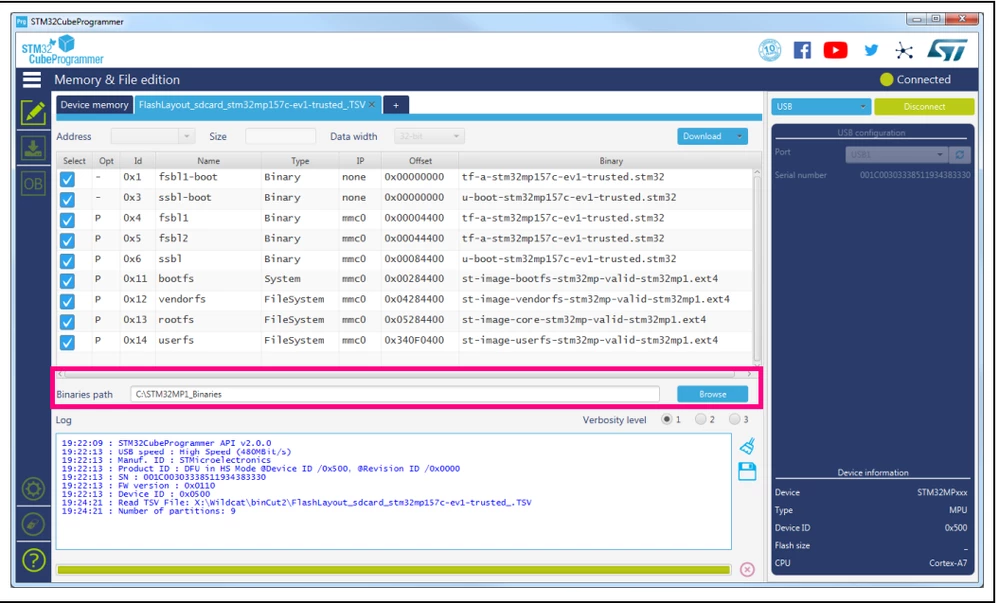
Task: Save the log with the floppy disk icon
Action: 747,472
